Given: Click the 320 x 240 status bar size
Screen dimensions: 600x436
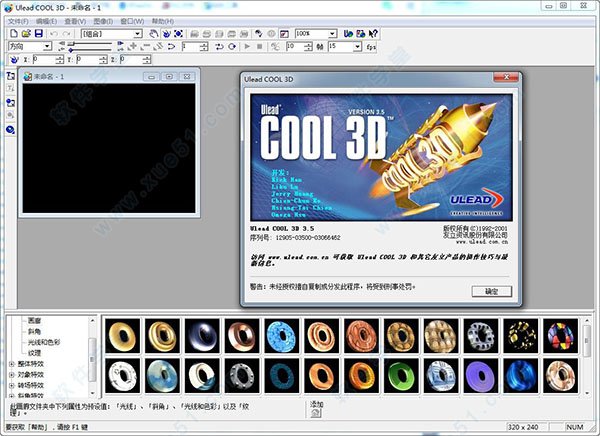Looking at the screenshot, I should point(523,427).
